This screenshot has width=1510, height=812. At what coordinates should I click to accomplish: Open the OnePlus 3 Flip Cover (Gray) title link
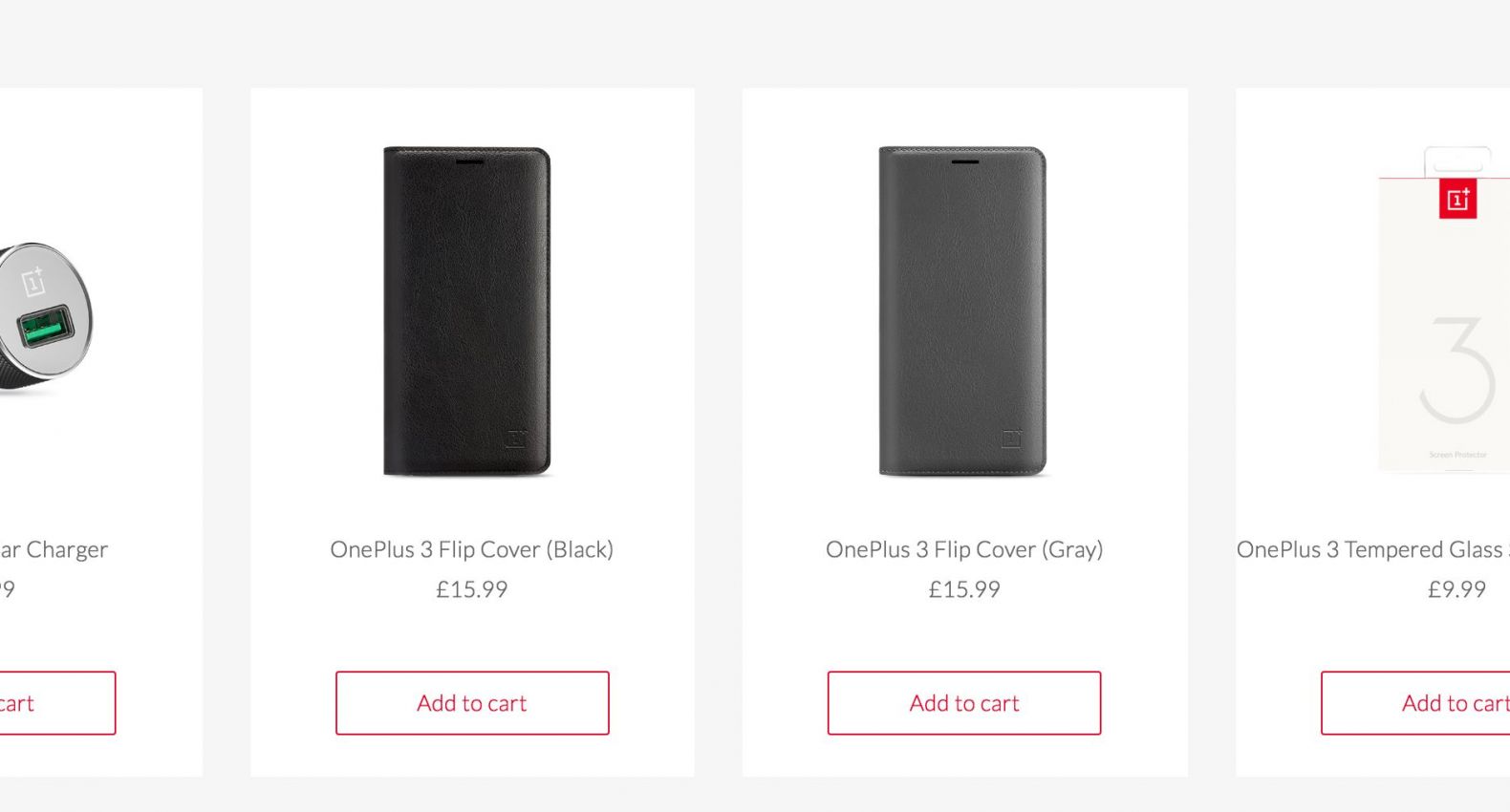[x=964, y=549]
